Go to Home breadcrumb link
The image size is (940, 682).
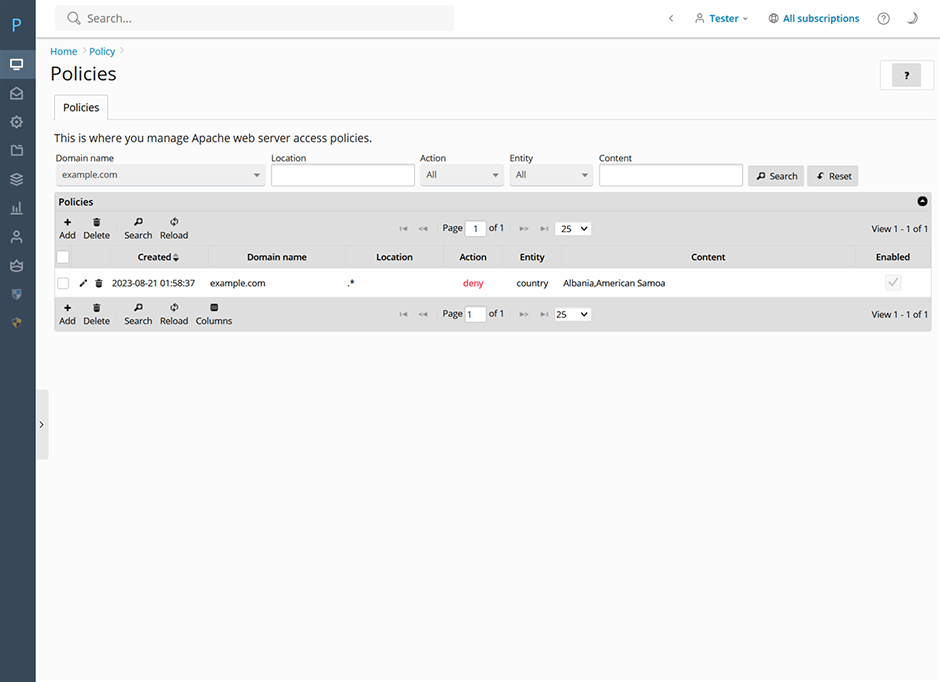(x=64, y=51)
